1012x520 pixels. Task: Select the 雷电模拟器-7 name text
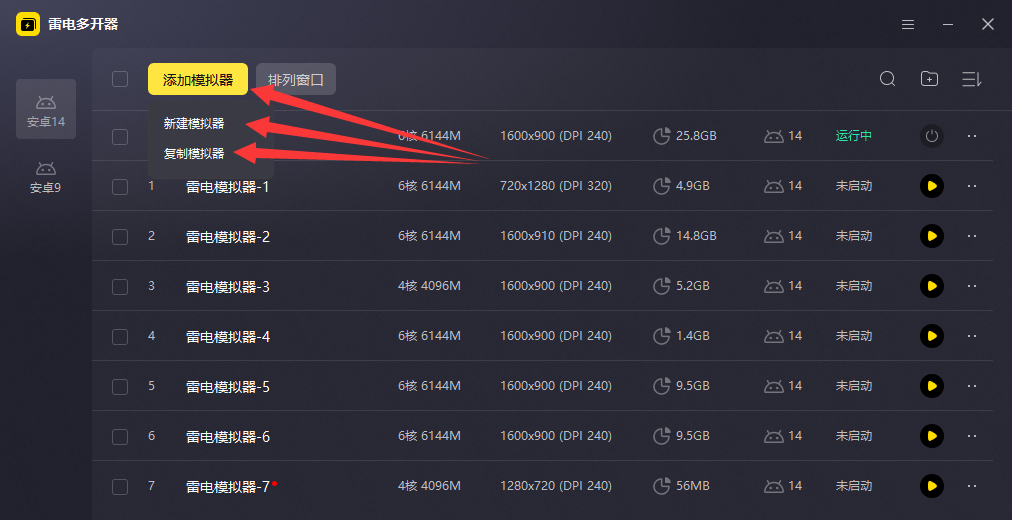coord(228,486)
